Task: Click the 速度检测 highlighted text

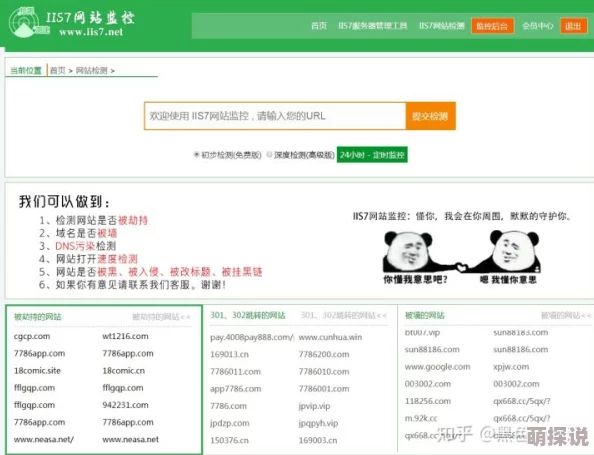Action: click(x=117, y=259)
